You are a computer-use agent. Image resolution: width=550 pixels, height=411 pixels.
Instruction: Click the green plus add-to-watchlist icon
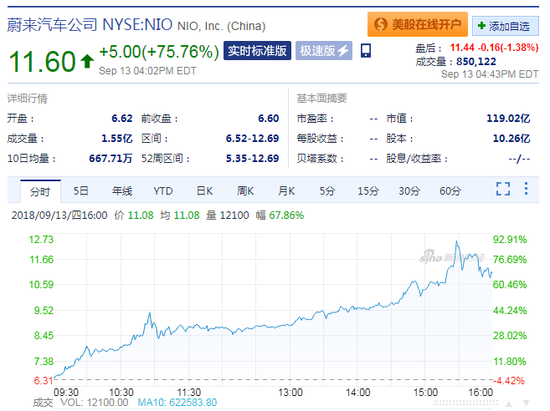[x=482, y=26]
